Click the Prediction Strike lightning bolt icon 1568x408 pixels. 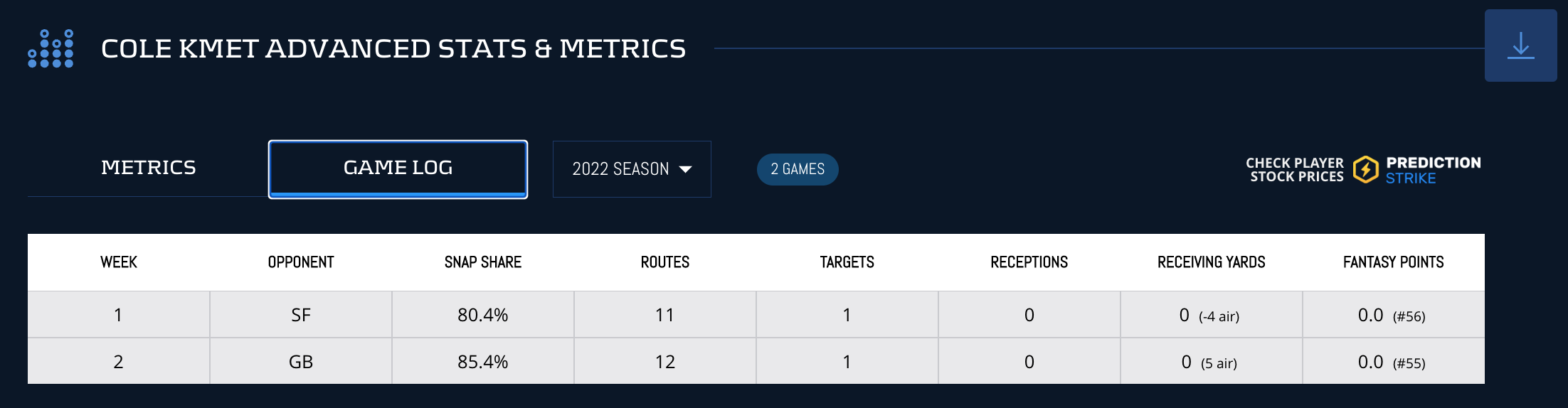pos(1365,170)
